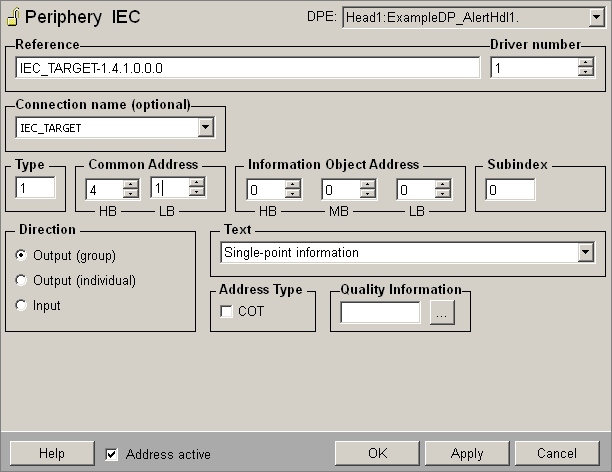This screenshot has width=612, height=472.
Task: Choose Input as the direction
Action: point(22,305)
